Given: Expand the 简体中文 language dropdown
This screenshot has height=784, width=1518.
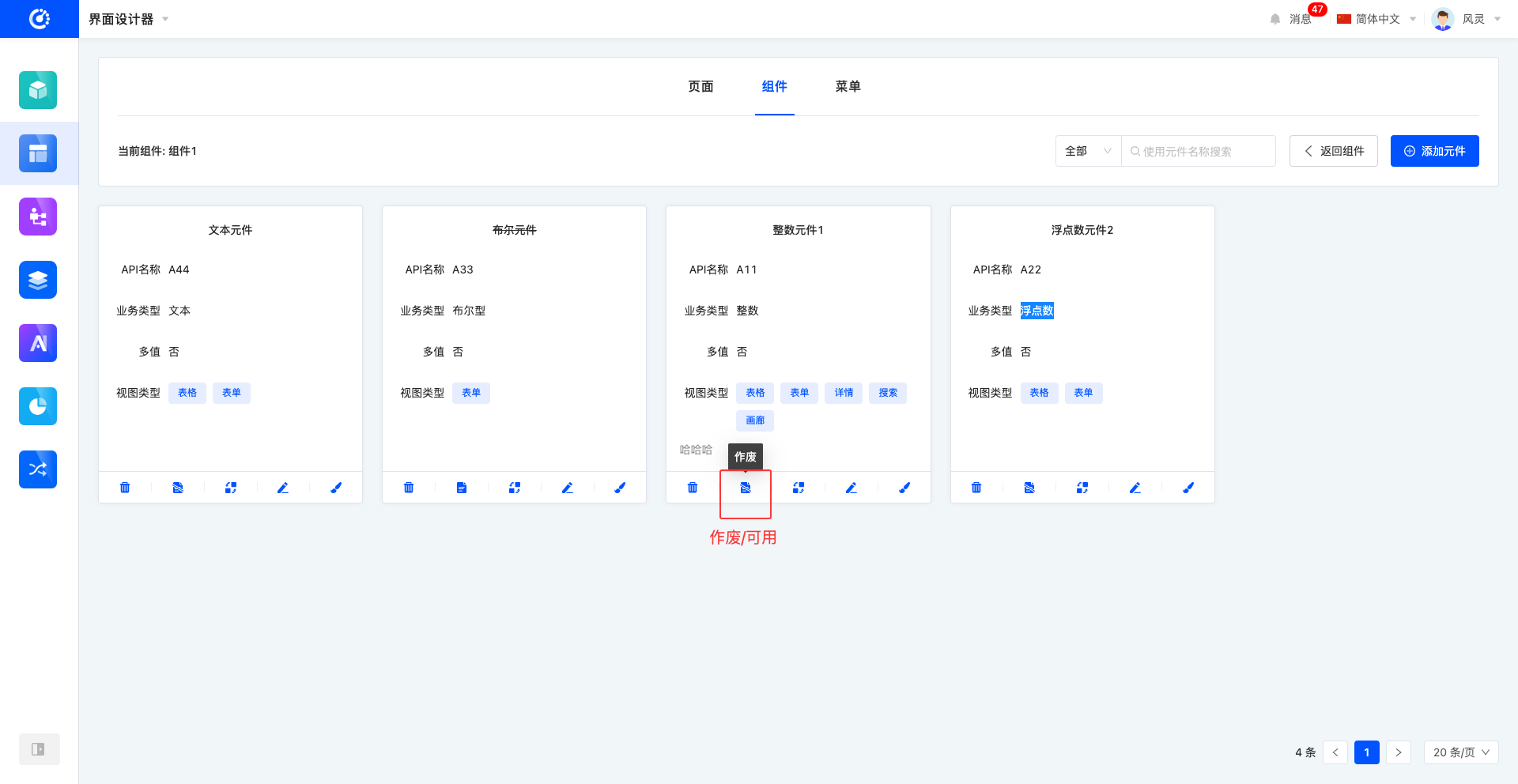Looking at the screenshot, I should pos(1376,19).
